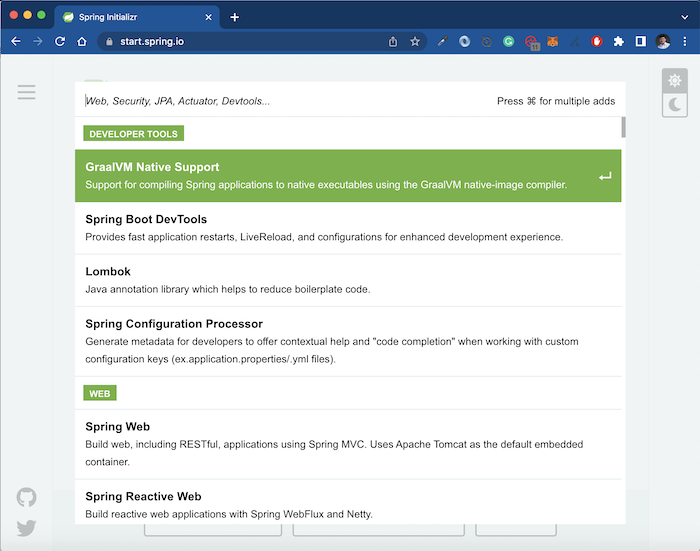Share this page via share icon
The width and height of the screenshot is (700, 551).
click(393, 42)
